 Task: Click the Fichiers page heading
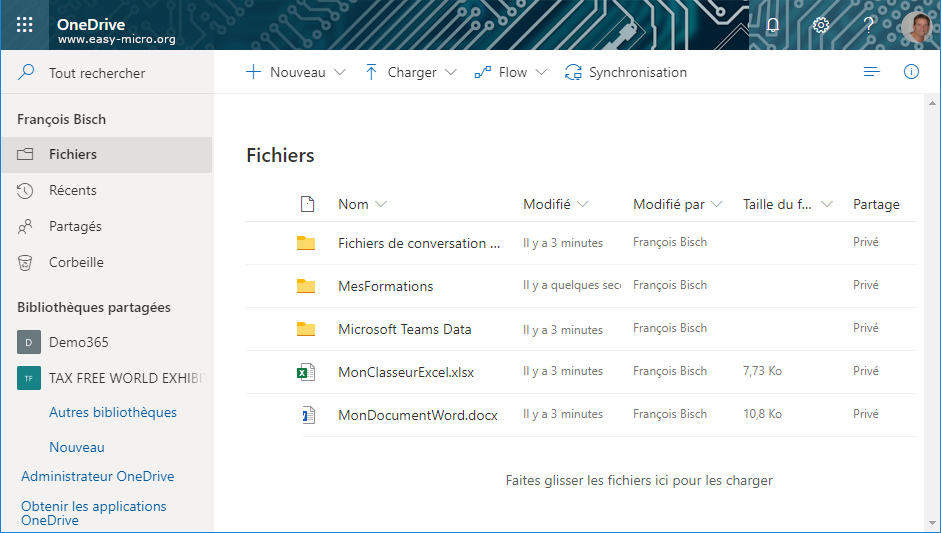280,155
